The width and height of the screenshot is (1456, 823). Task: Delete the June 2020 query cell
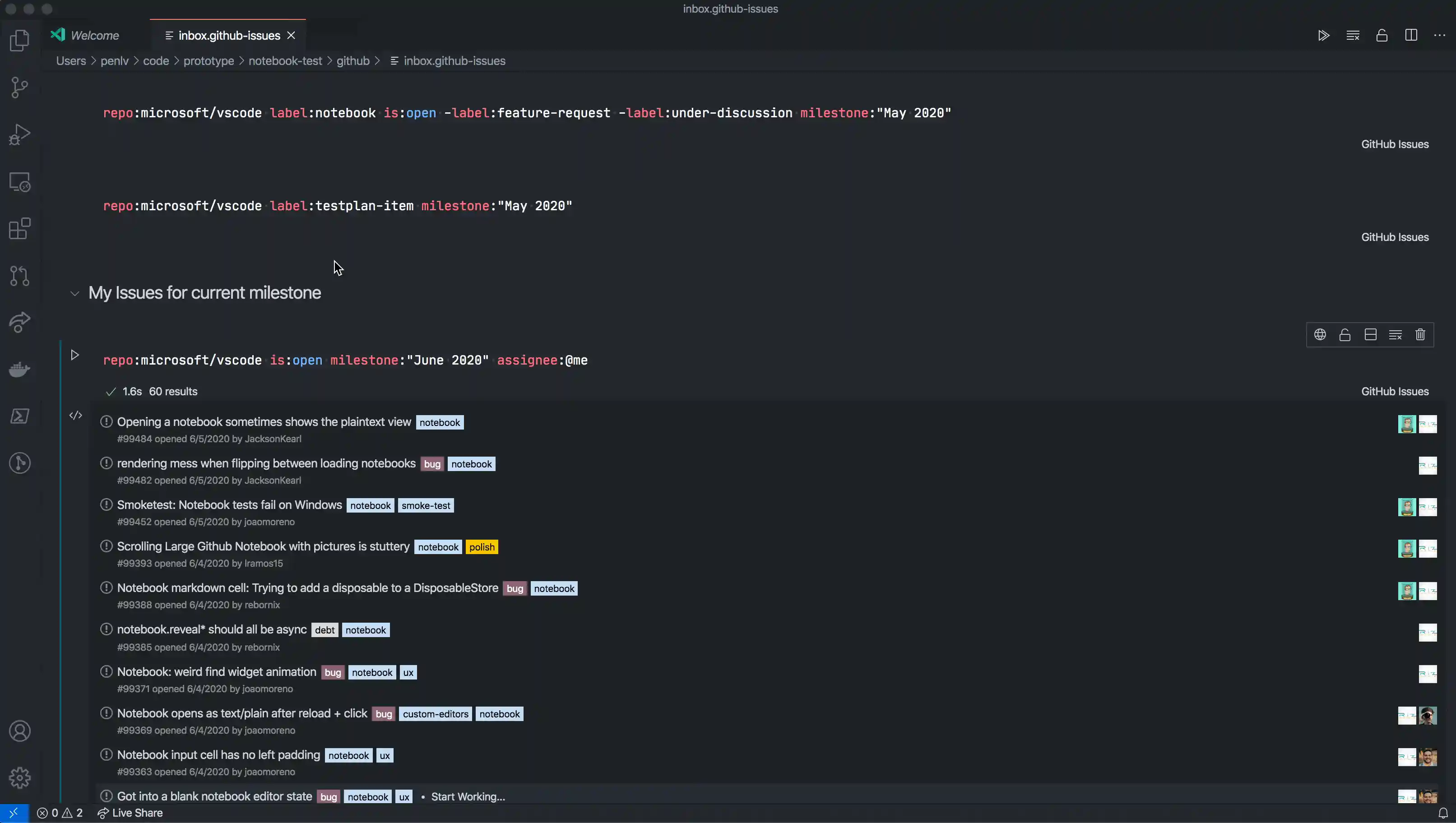[x=1420, y=335]
